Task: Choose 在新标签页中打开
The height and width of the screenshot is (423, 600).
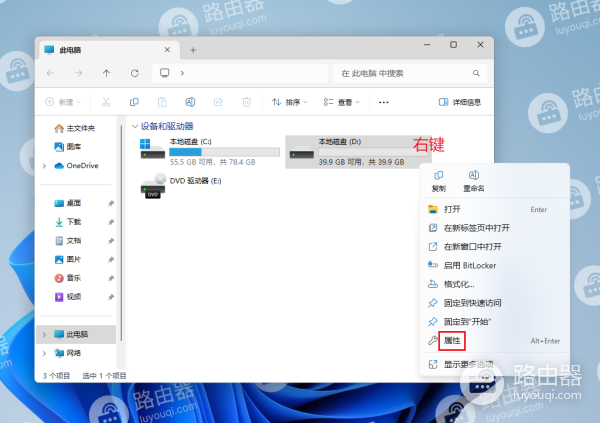Action: (x=494, y=228)
